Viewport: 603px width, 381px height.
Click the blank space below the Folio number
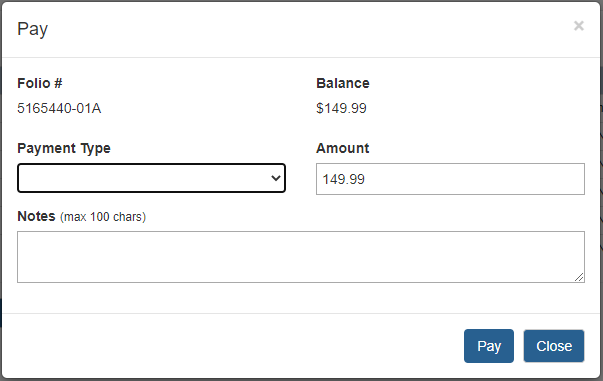pos(154,129)
